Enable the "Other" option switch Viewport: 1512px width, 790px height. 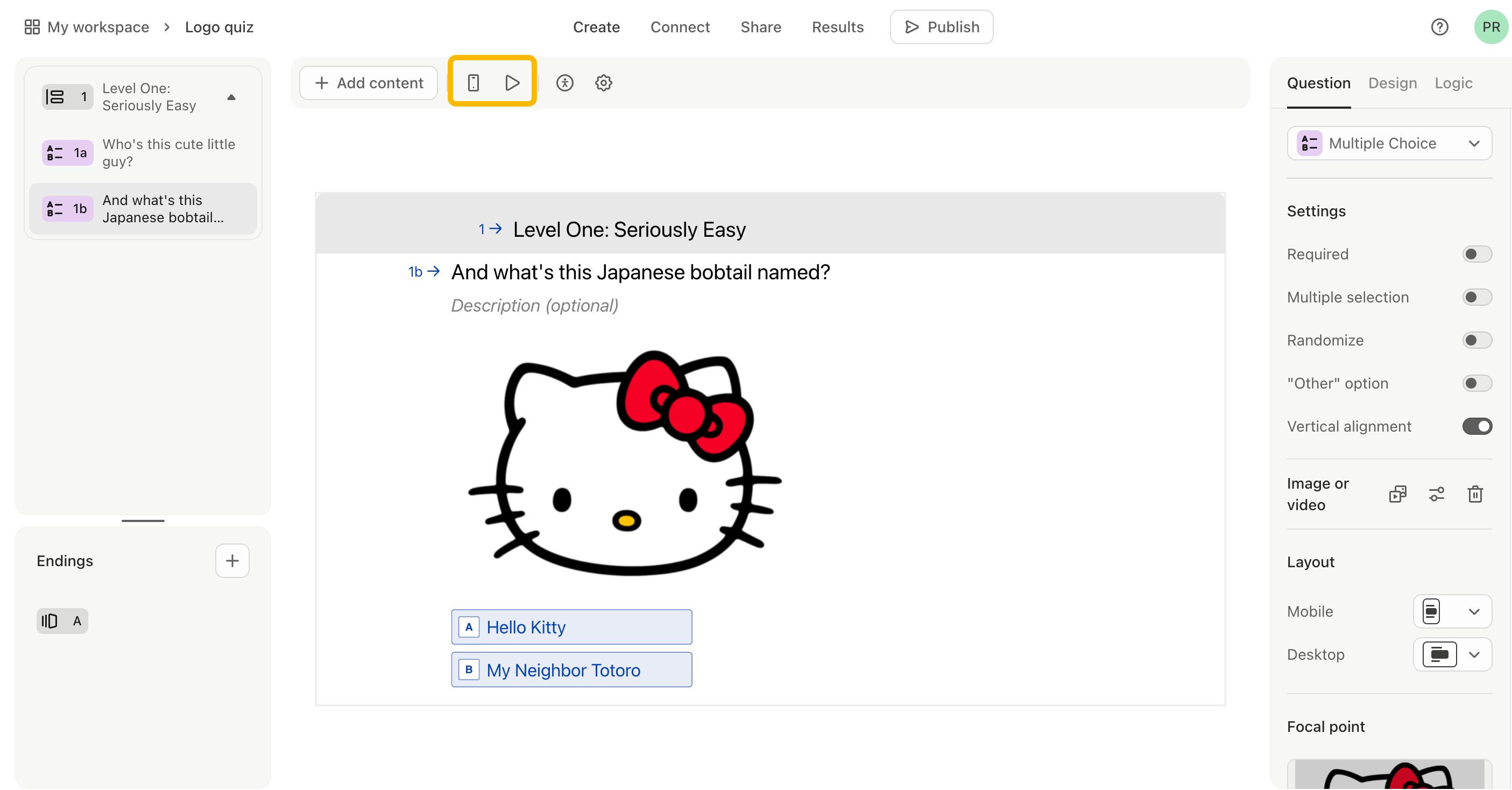click(x=1477, y=383)
